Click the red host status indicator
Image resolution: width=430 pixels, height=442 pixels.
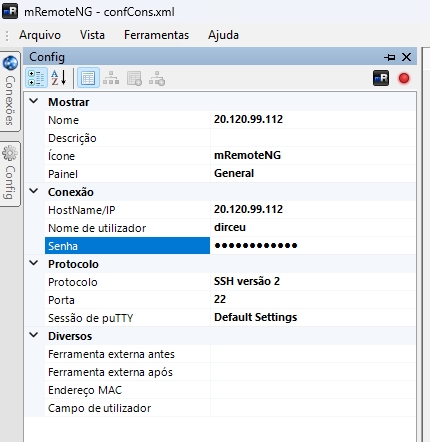point(404,78)
